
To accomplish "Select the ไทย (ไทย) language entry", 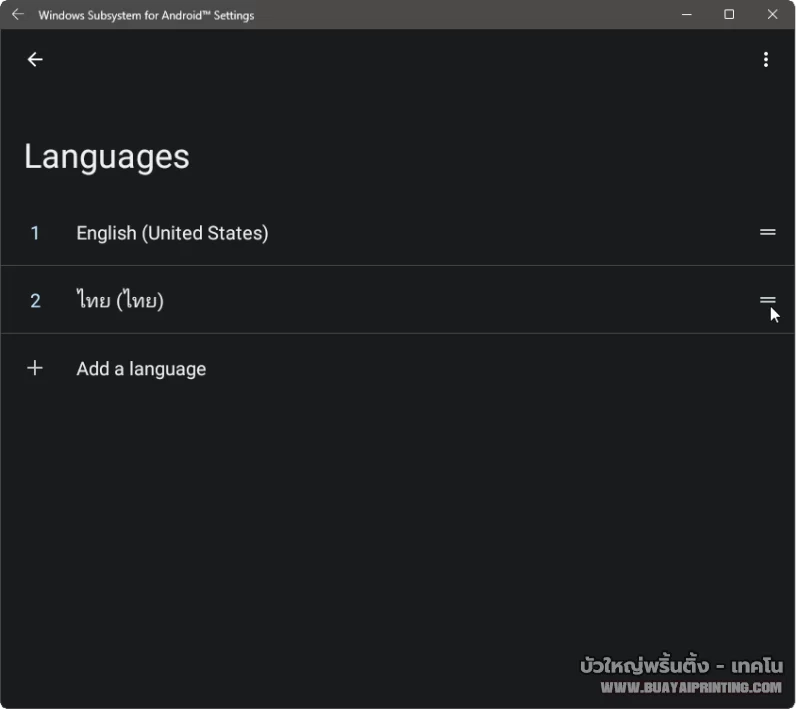I will [x=120, y=301].
